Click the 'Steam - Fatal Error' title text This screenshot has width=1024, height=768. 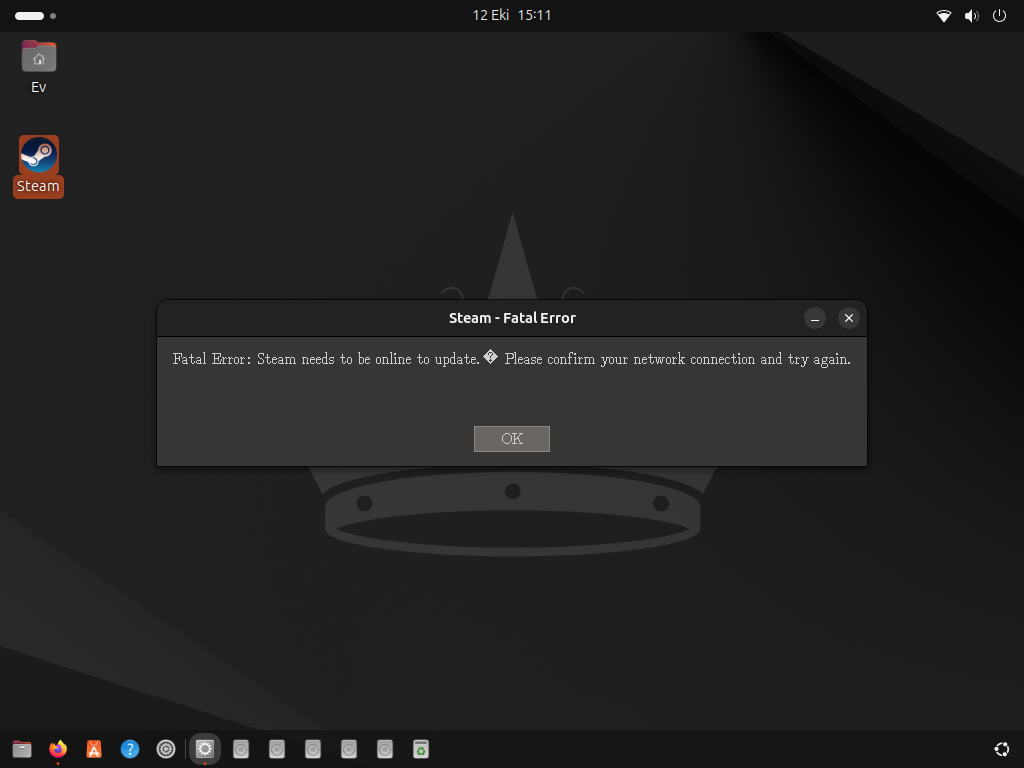512,318
